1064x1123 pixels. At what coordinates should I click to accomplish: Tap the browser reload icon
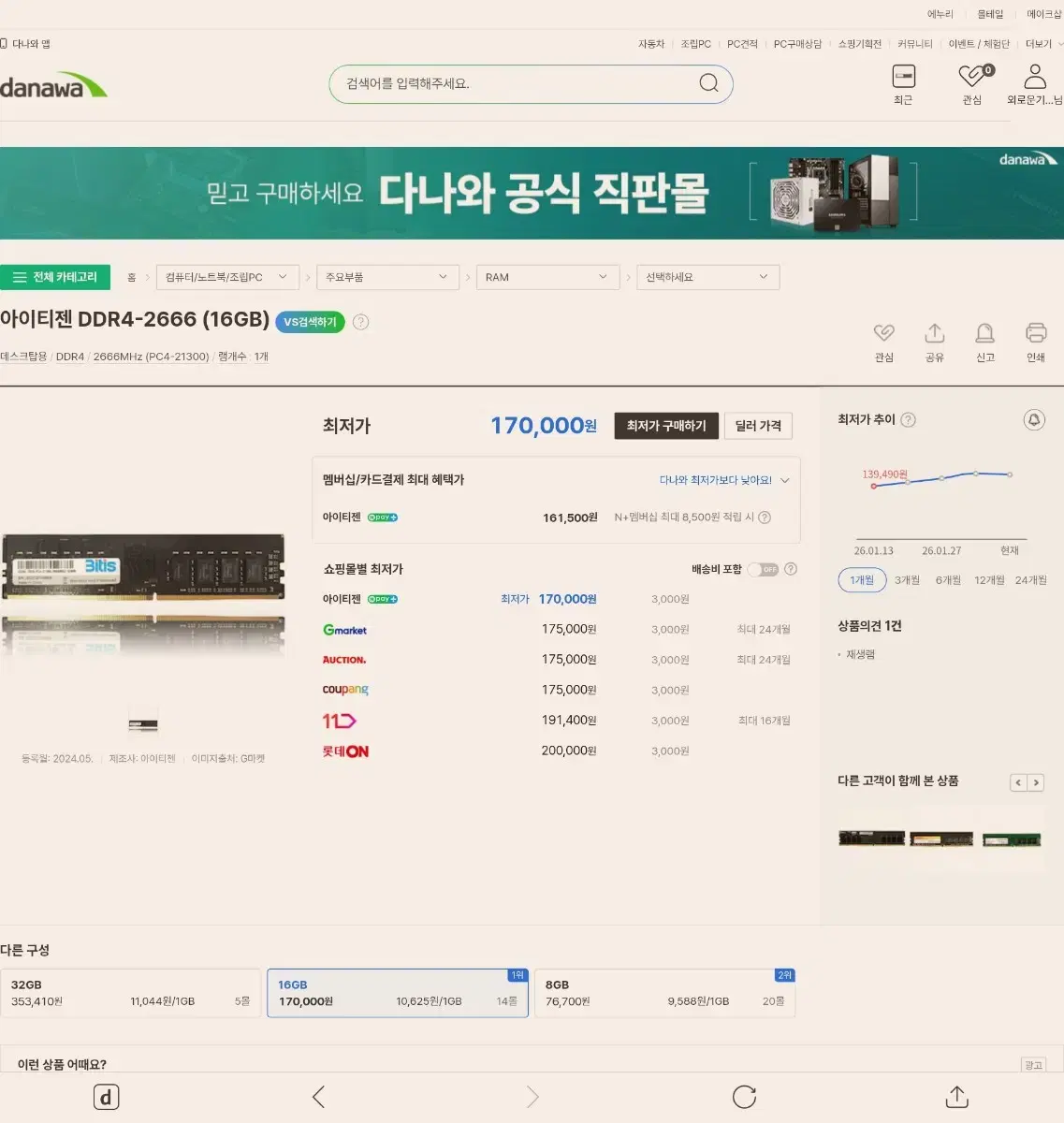[x=744, y=1097]
